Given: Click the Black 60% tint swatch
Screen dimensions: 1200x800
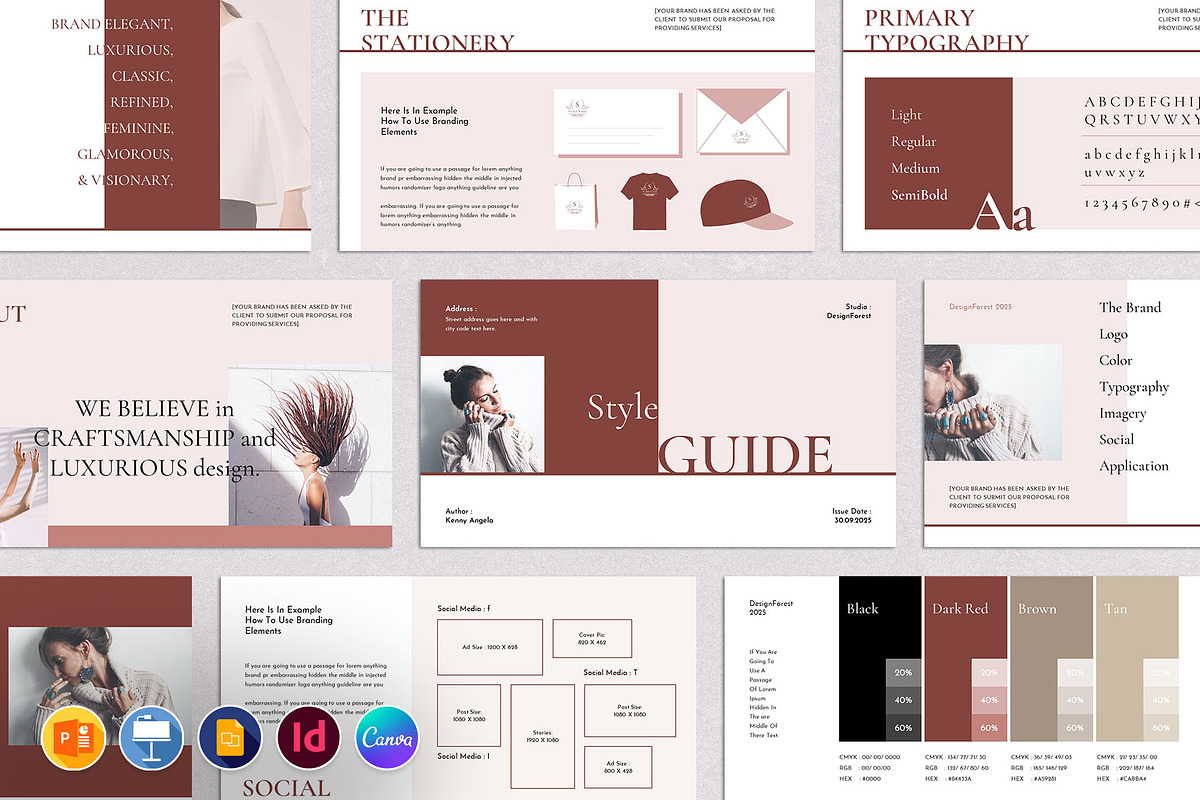Looking at the screenshot, I should [x=903, y=727].
